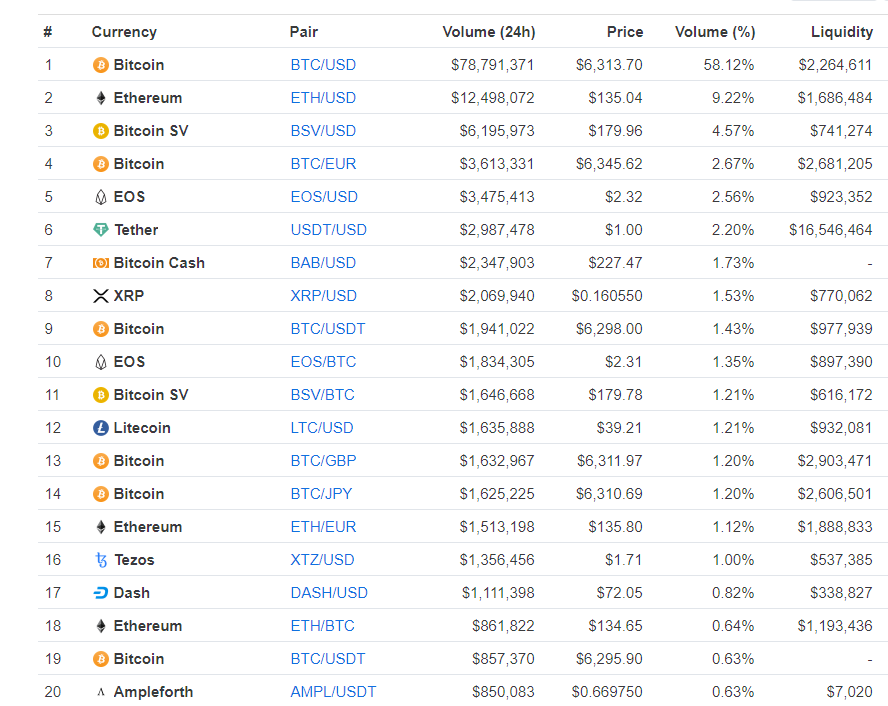Click the Dash icon in row 17
The width and height of the screenshot is (888, 706).
pyautogui.click(x=100, y=593)
